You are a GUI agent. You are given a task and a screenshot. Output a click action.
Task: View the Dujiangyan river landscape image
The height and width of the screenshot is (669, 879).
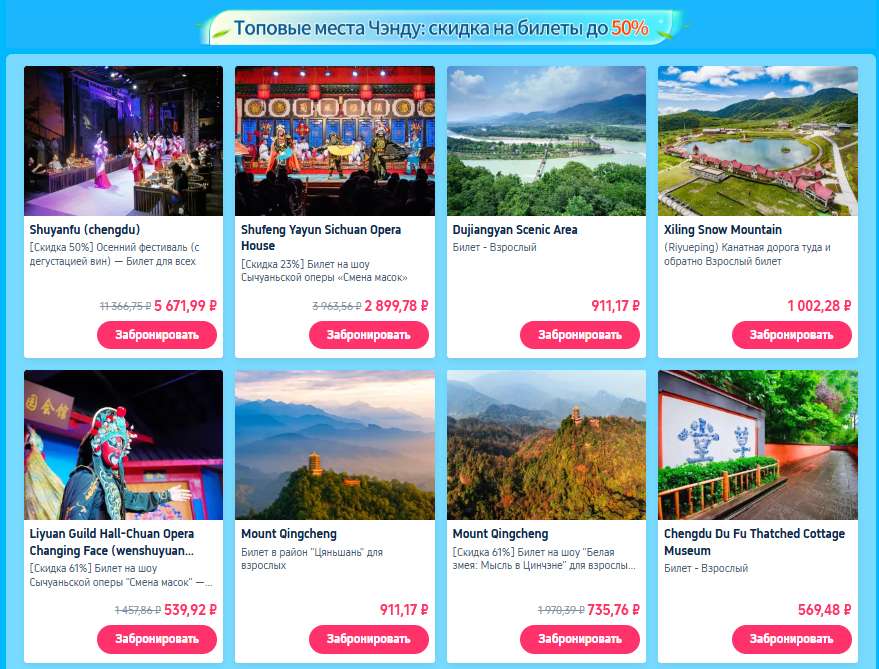547,141
